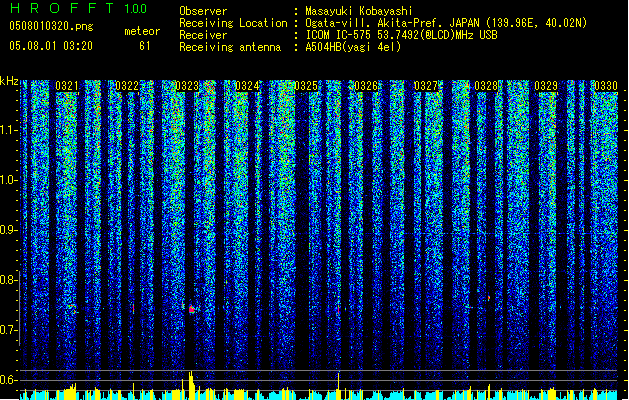Click the bright red meteor echo near 0323

pos(192,309)
